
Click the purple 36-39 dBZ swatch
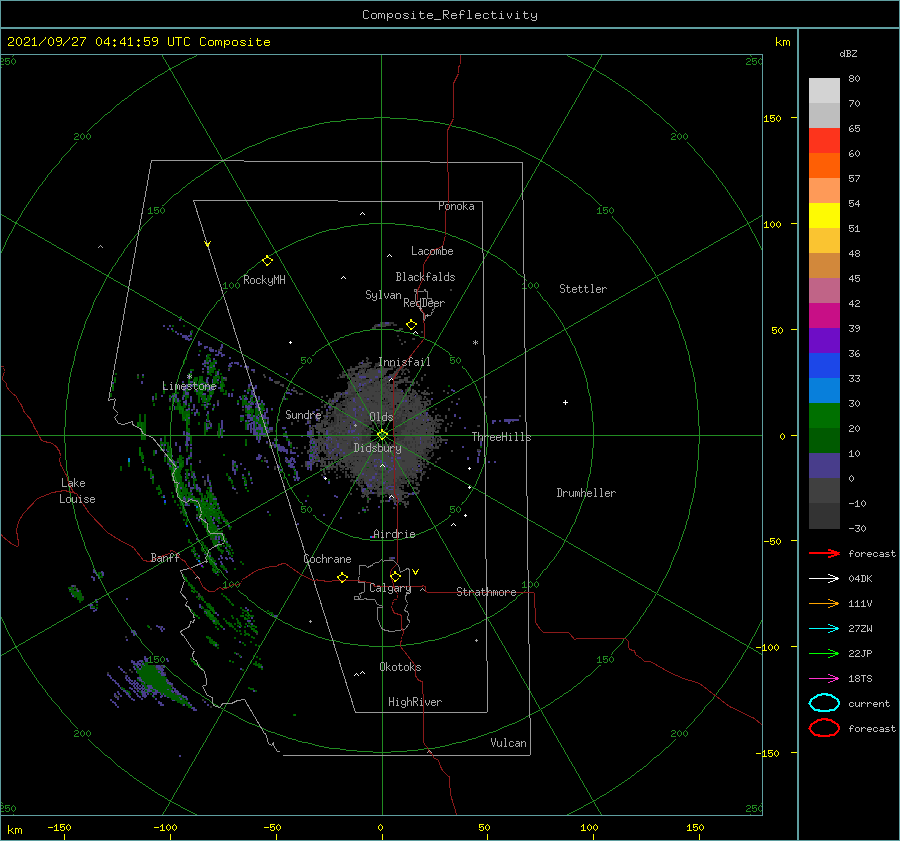pyautogui.click(x=824, y=341)
